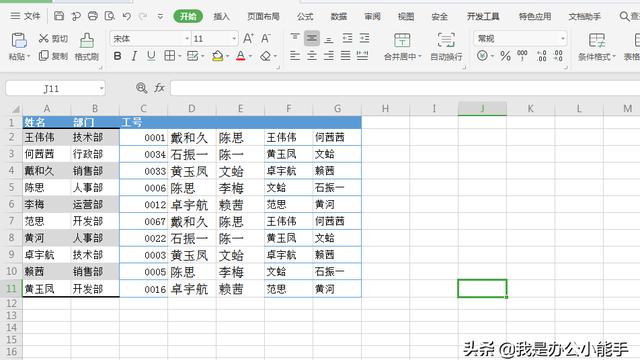Align text left
Screen dimensions: 640x360
click(x=295, y=56)
